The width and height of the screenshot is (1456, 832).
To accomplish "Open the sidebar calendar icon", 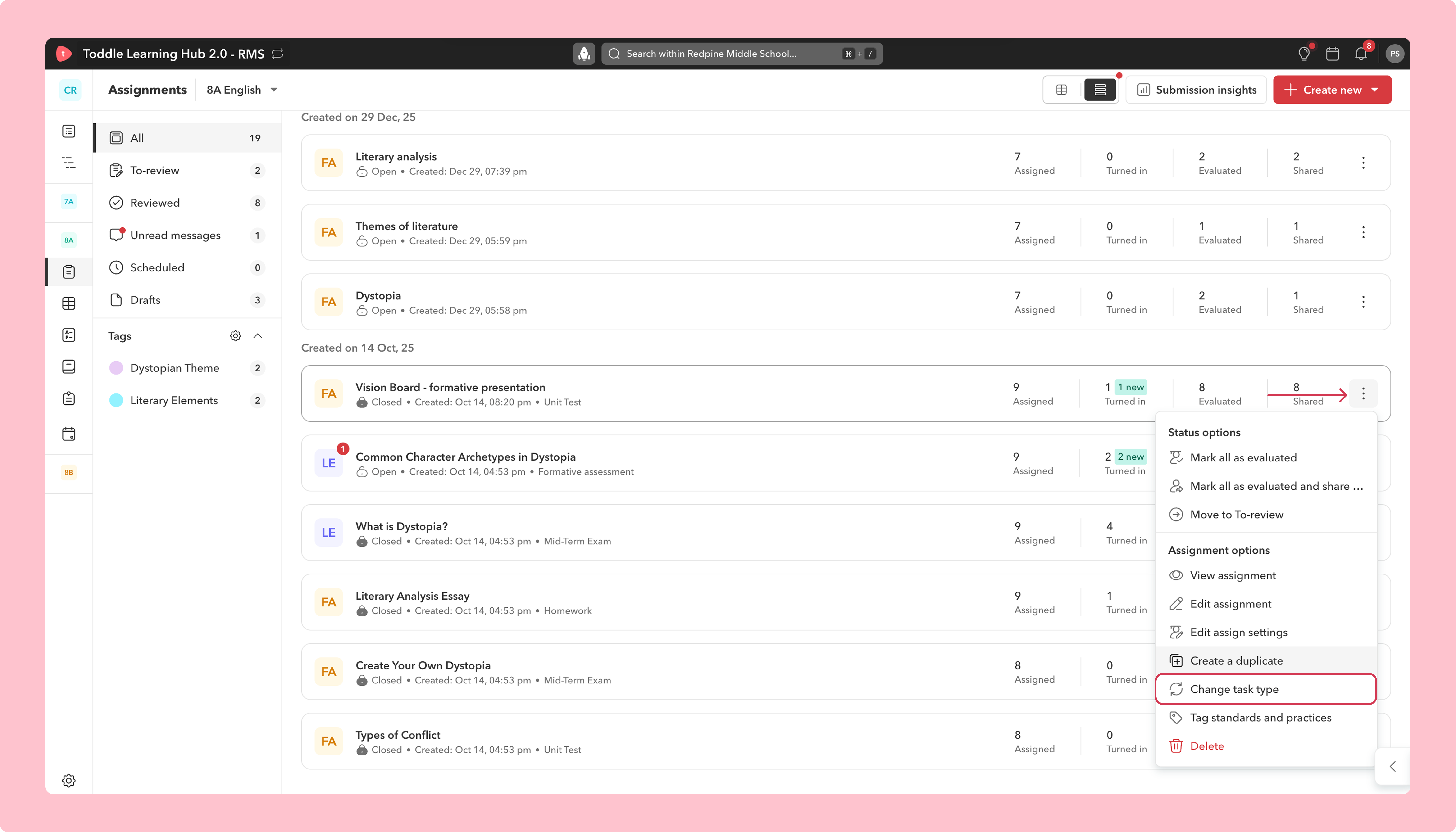I will [68, 434].
